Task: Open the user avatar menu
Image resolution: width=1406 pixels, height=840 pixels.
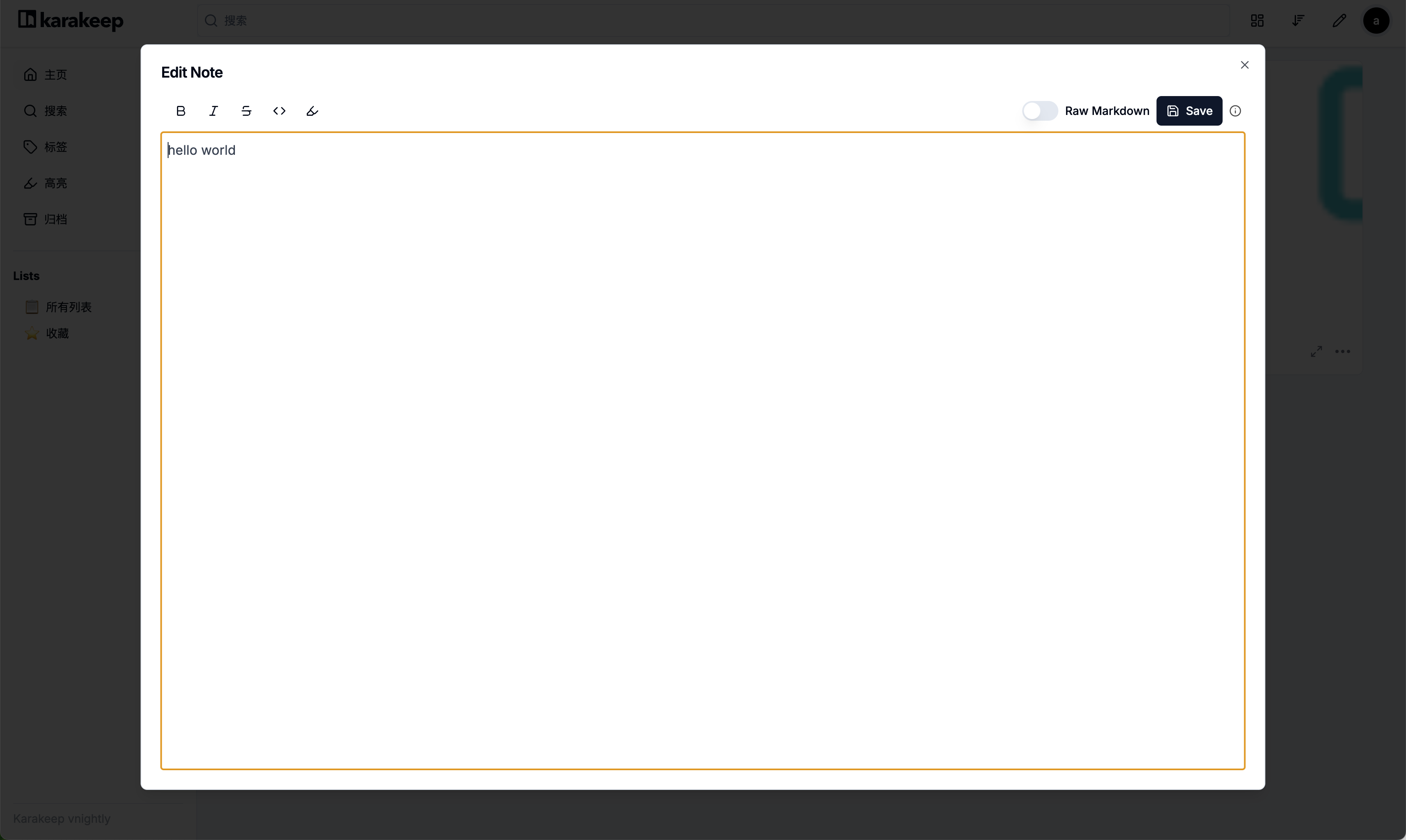Action: pyautogui.click(x=1376, y=21)
